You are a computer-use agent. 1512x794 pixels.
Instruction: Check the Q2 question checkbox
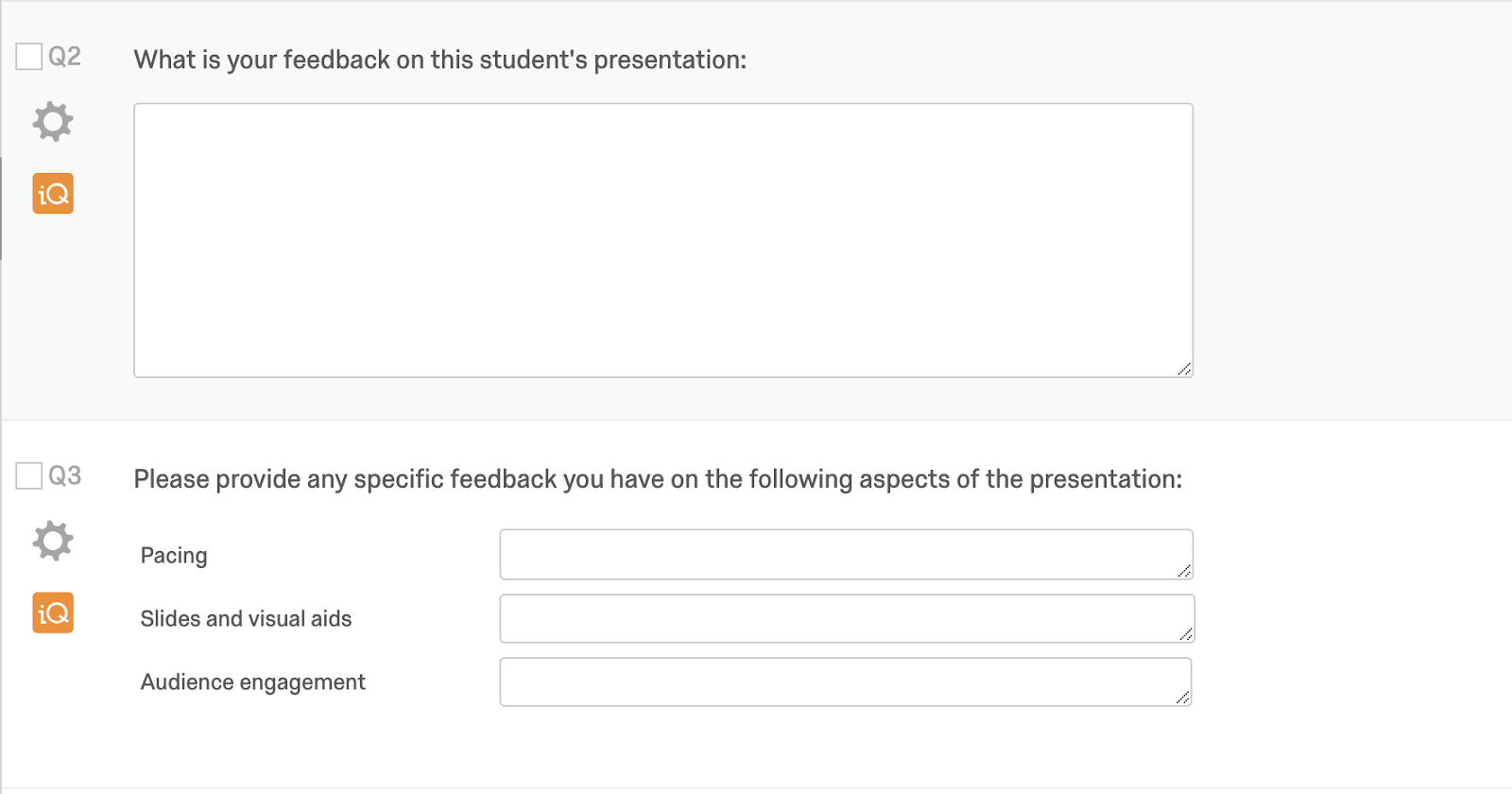(x=29, y=57)
